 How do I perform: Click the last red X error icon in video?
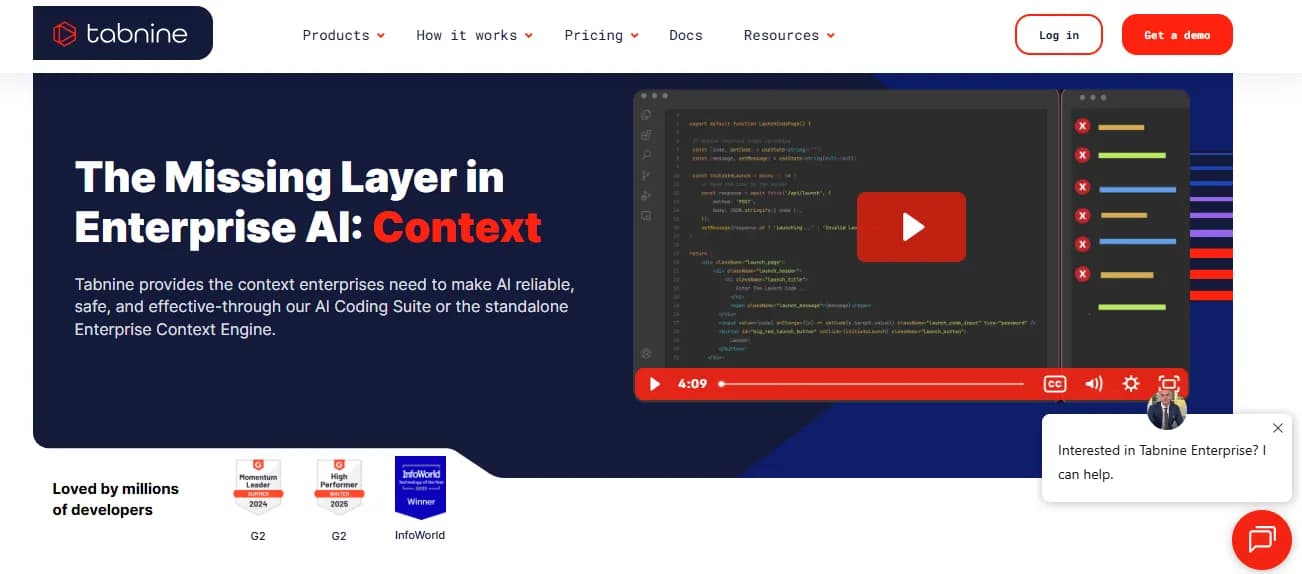pos(1082,274)
